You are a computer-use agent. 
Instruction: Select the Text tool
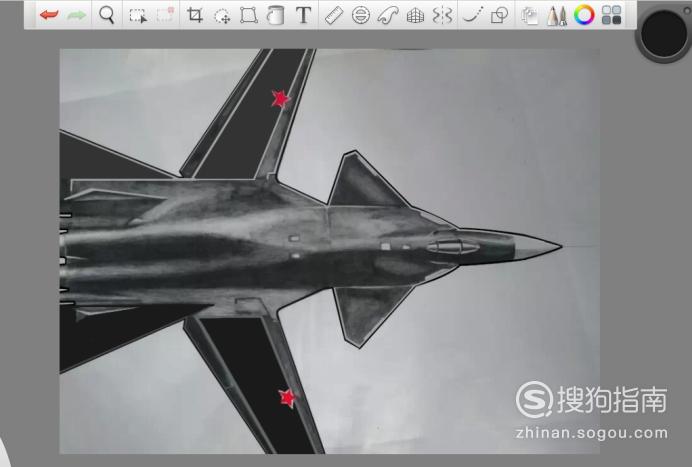tap(303, 15)
